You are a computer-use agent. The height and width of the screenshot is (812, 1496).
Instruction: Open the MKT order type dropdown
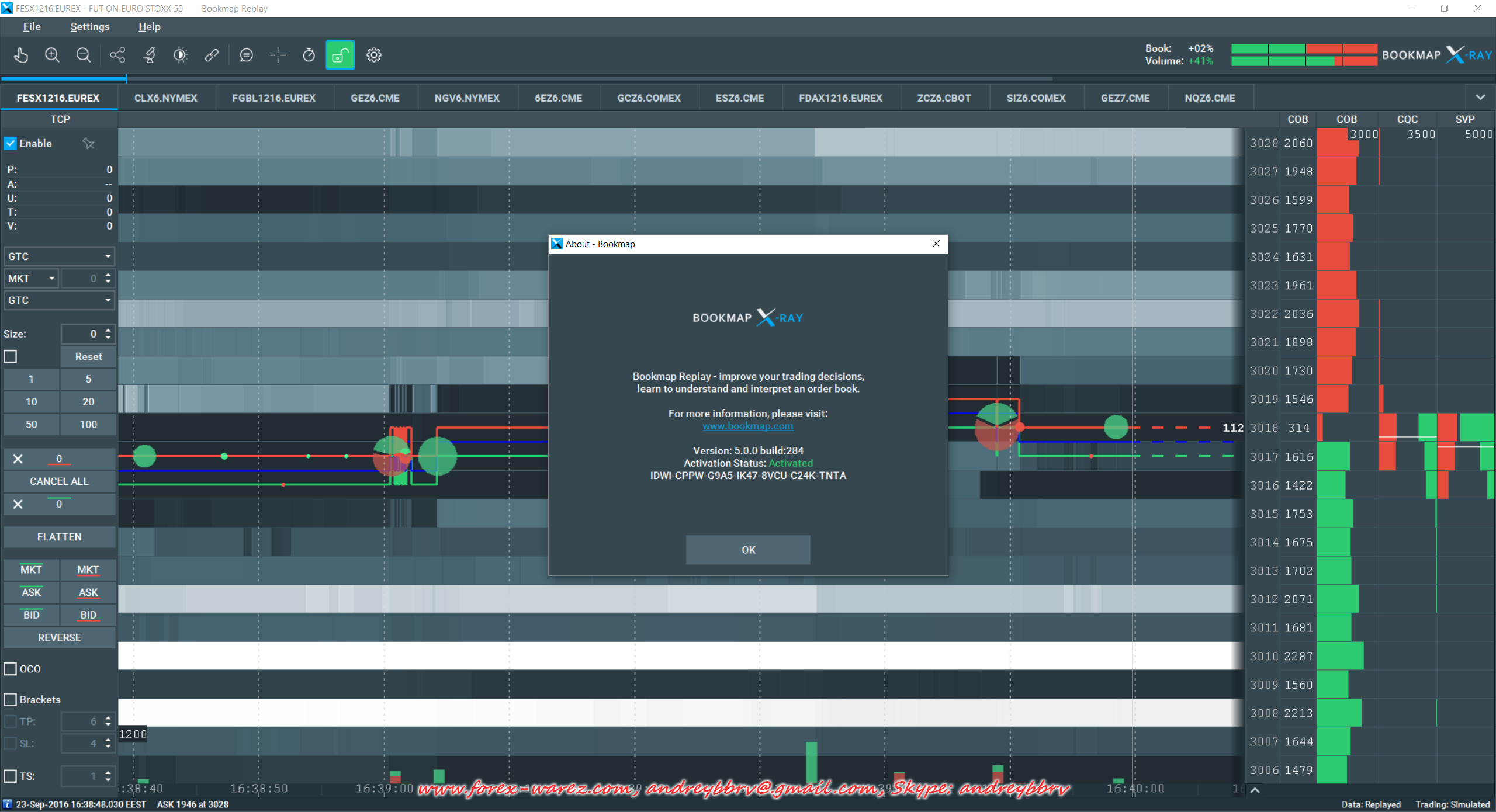tap(32, 278)
